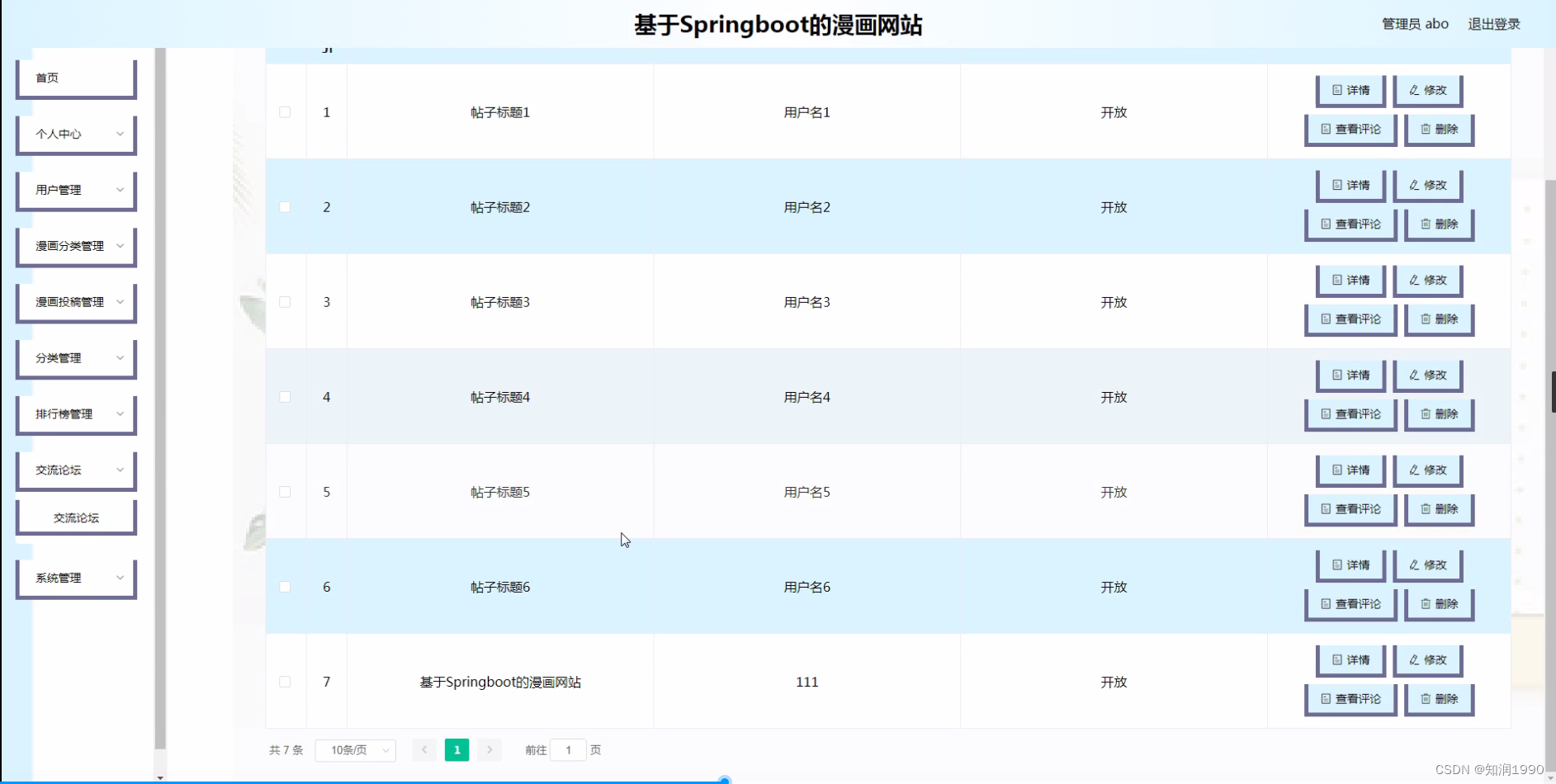
Task: Open the 10条/页 page size dropdown
Action: (355, 749)
